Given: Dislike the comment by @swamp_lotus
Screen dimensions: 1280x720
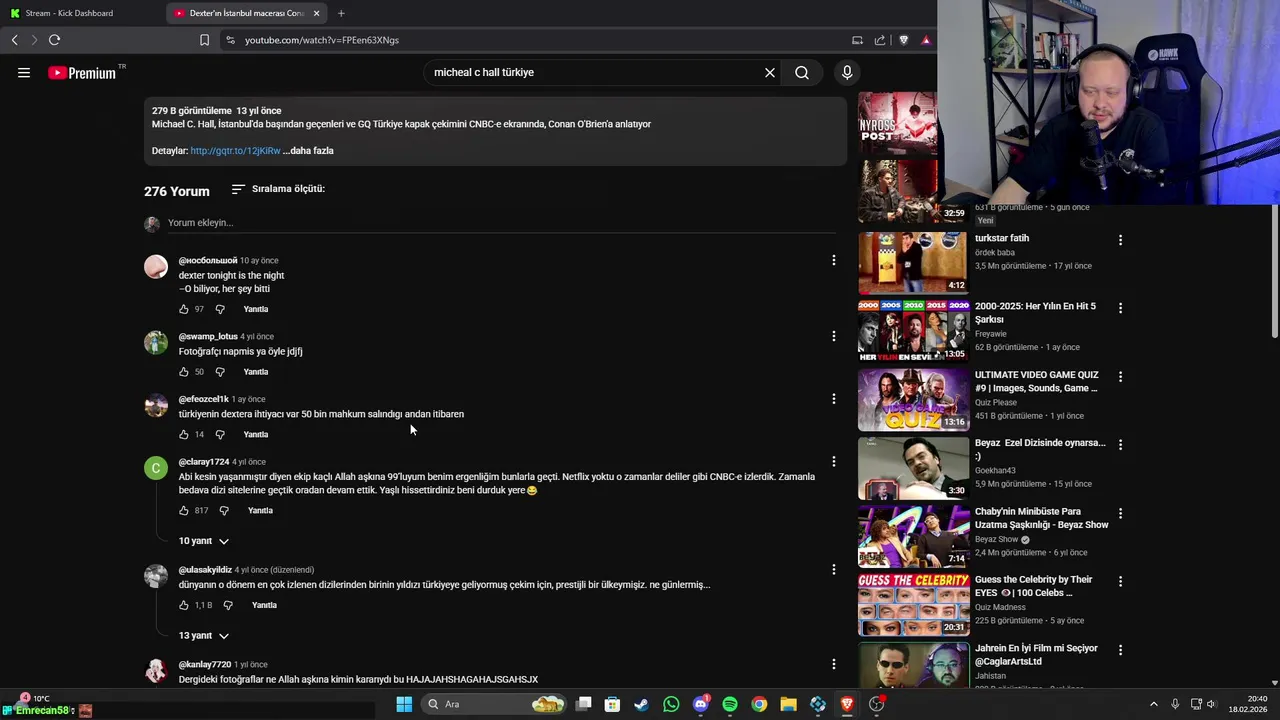Looking at the screenshot, I should (220, 372).
